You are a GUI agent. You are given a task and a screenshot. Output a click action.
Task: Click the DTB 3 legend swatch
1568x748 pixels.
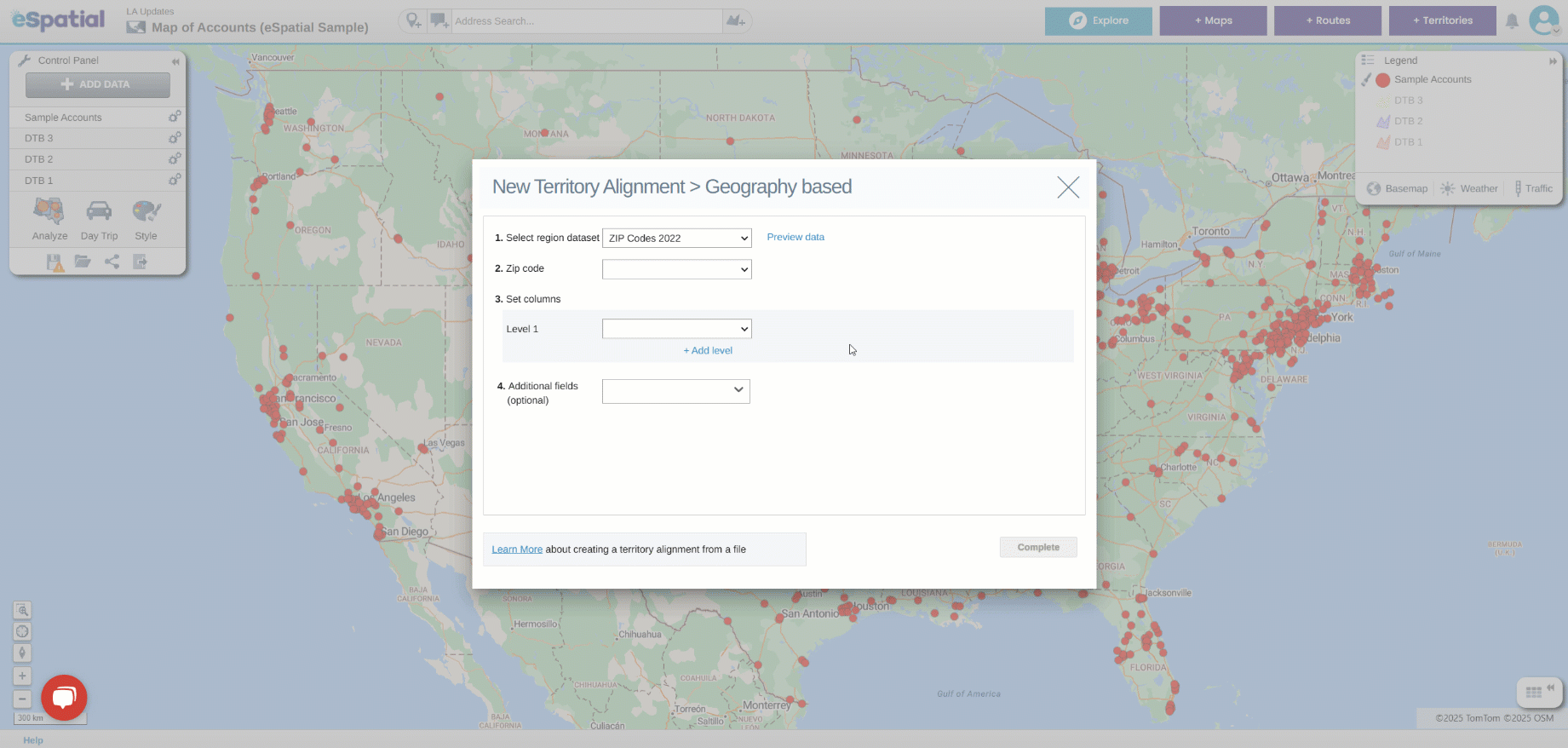coord(1383,101)
